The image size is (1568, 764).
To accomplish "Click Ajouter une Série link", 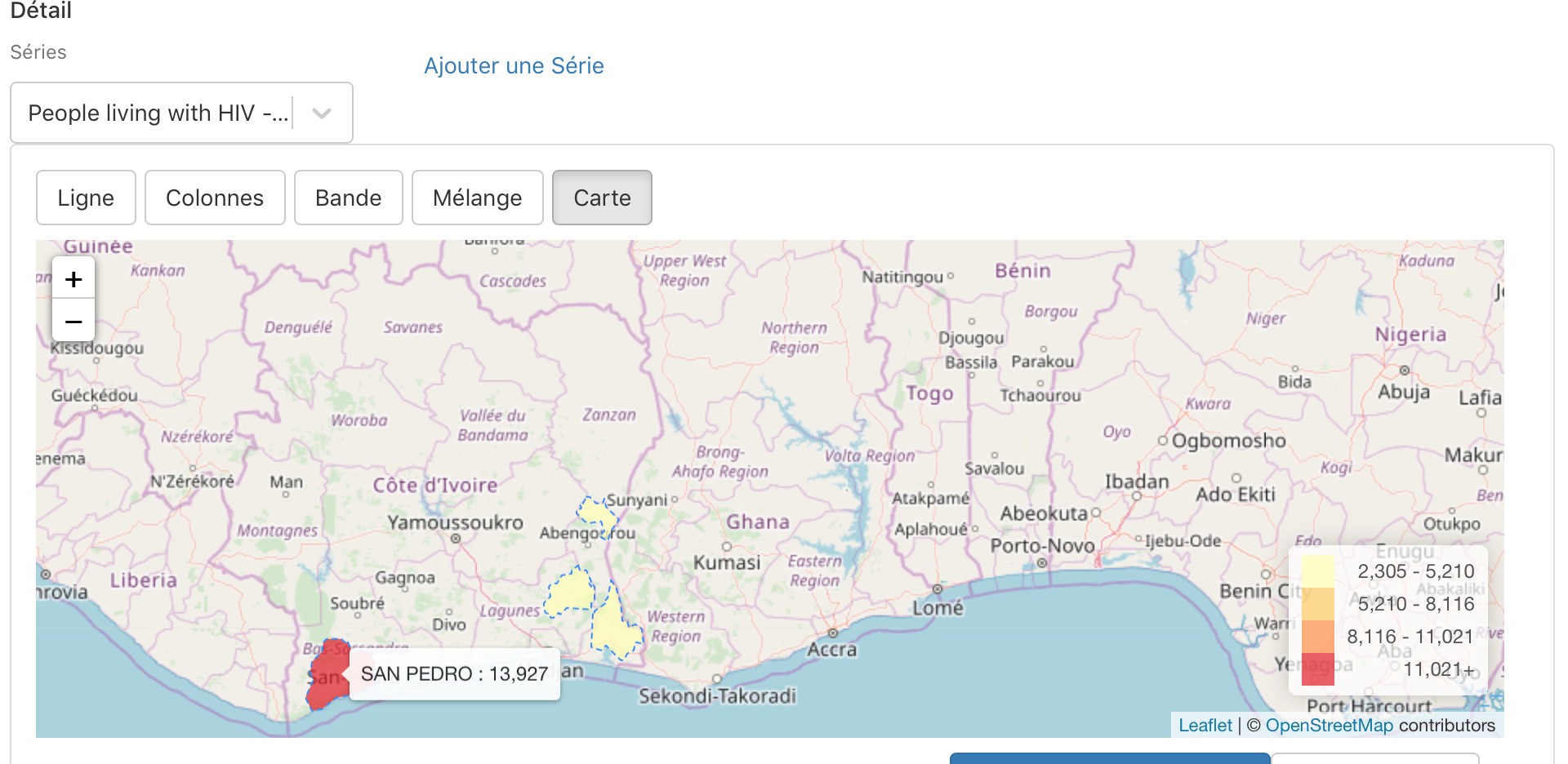I will point(514,65).
